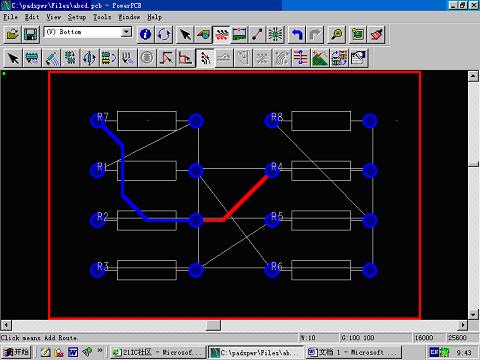
Task: Open the layer combo box showing Bottom
Action: coord(88,32)
